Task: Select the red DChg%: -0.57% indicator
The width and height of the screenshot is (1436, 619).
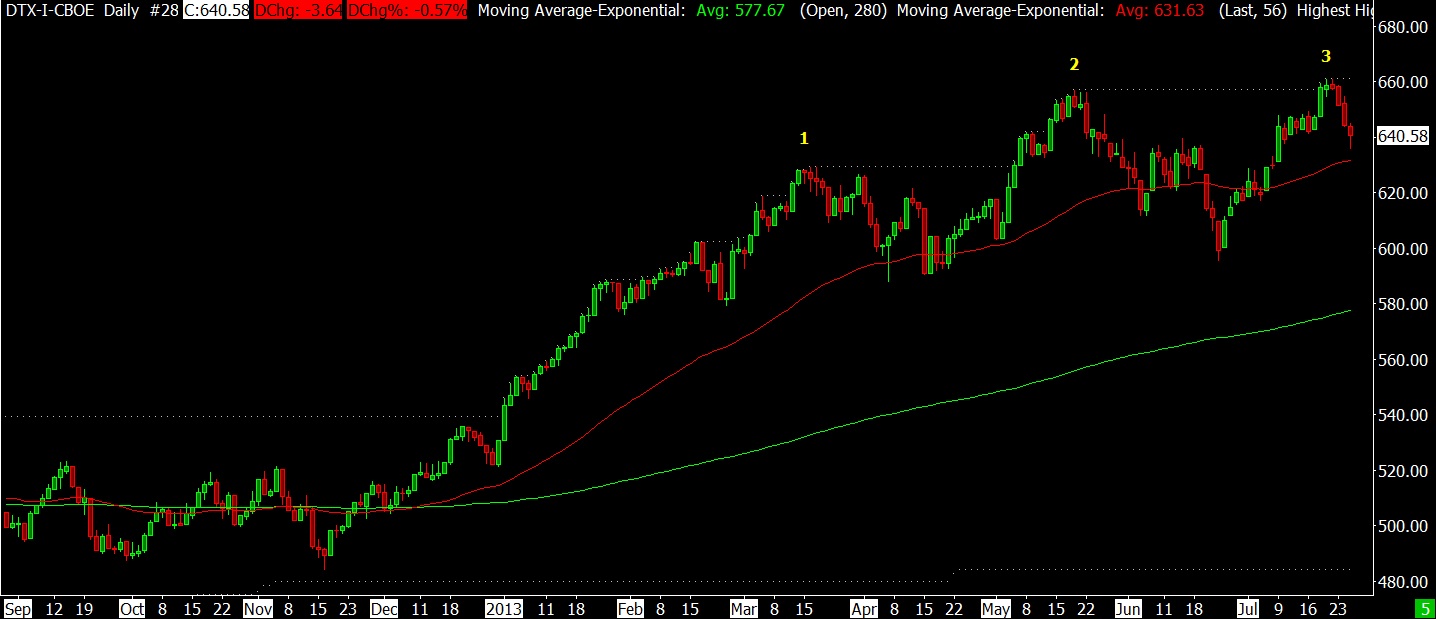Action: point(407,10)
